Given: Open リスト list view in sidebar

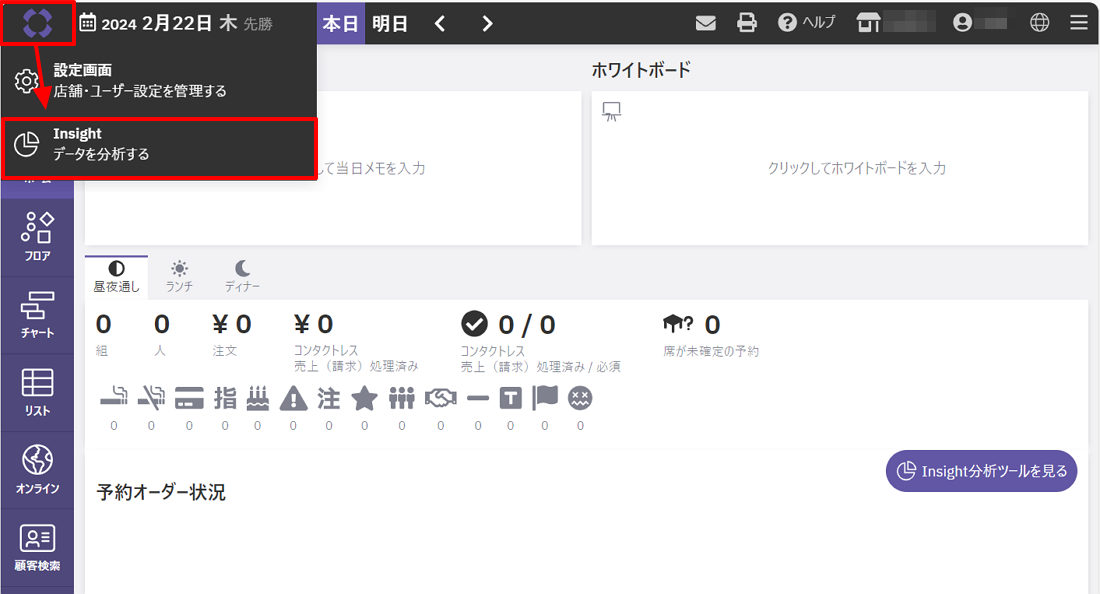Looking at the screenshot, I should pyautogui.click(x=37, y=392).
